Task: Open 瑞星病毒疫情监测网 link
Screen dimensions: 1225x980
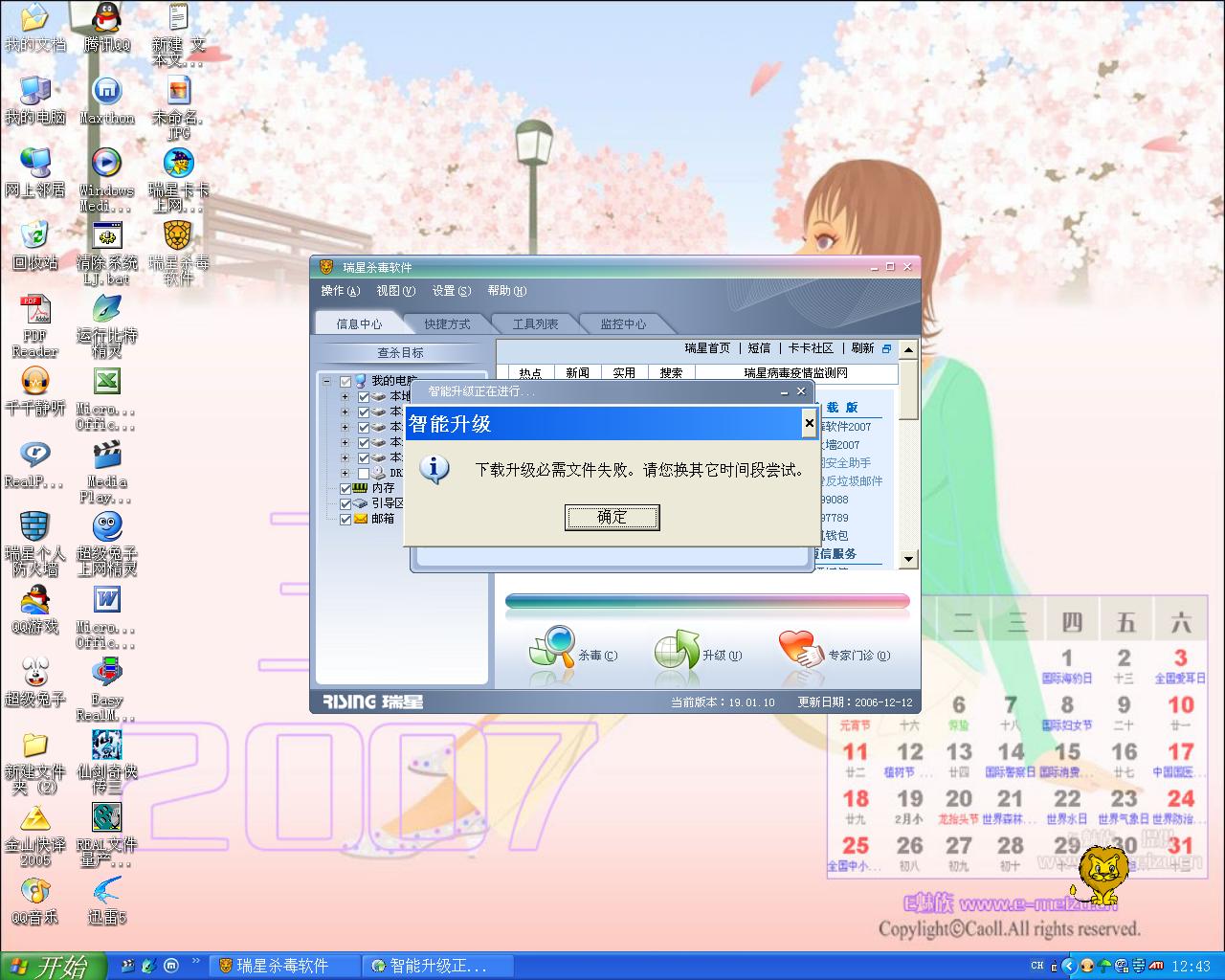Action: coord(796,373)
